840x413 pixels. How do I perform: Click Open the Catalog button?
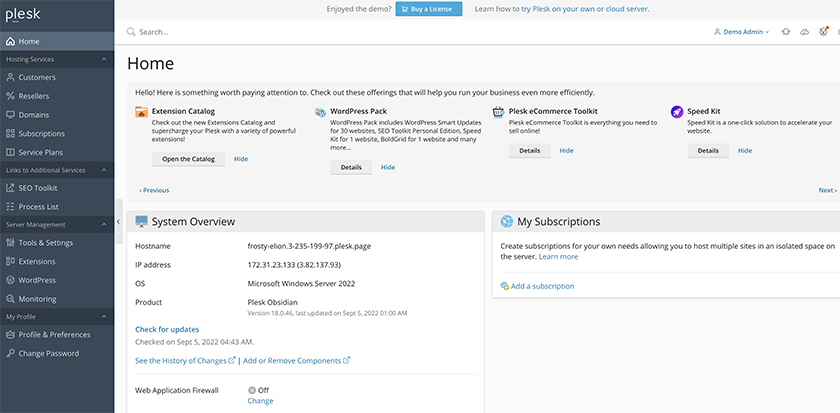pos(189,159)
